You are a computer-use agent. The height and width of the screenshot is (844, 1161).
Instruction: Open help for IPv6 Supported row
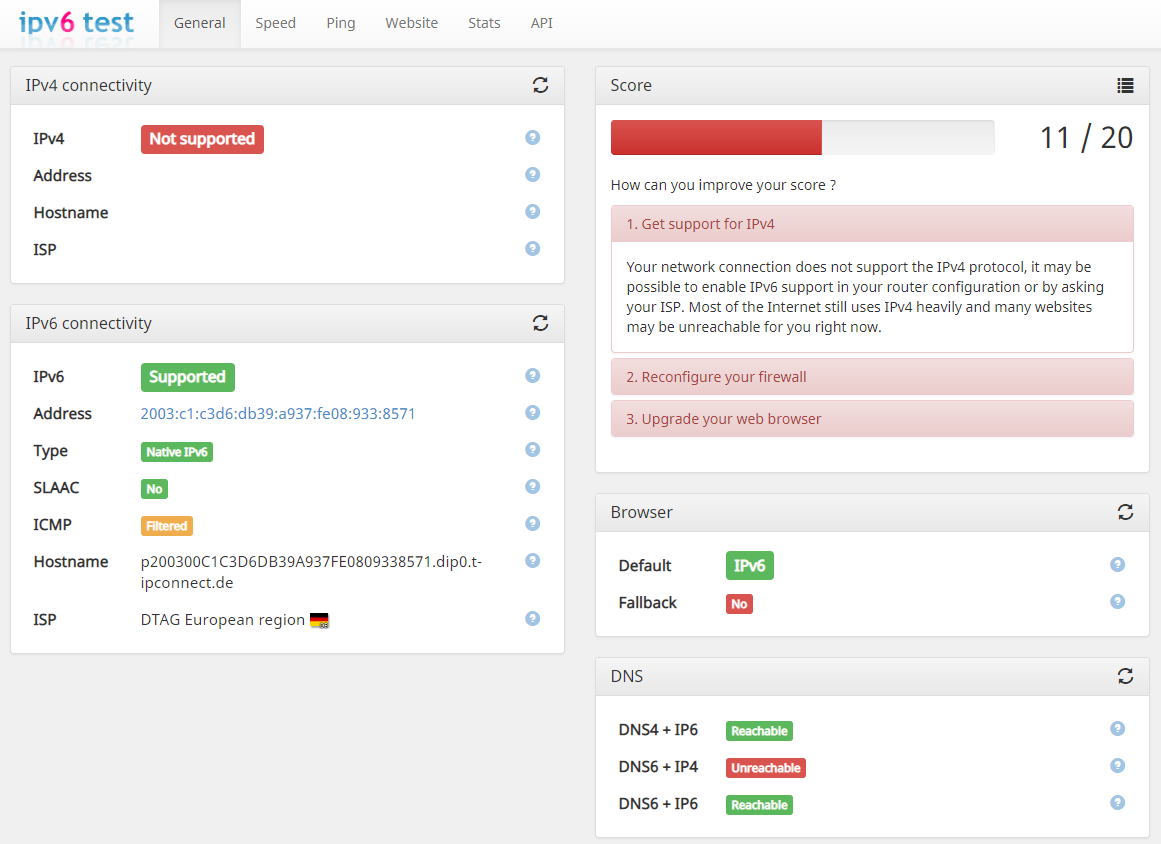(x=532, y=376)
